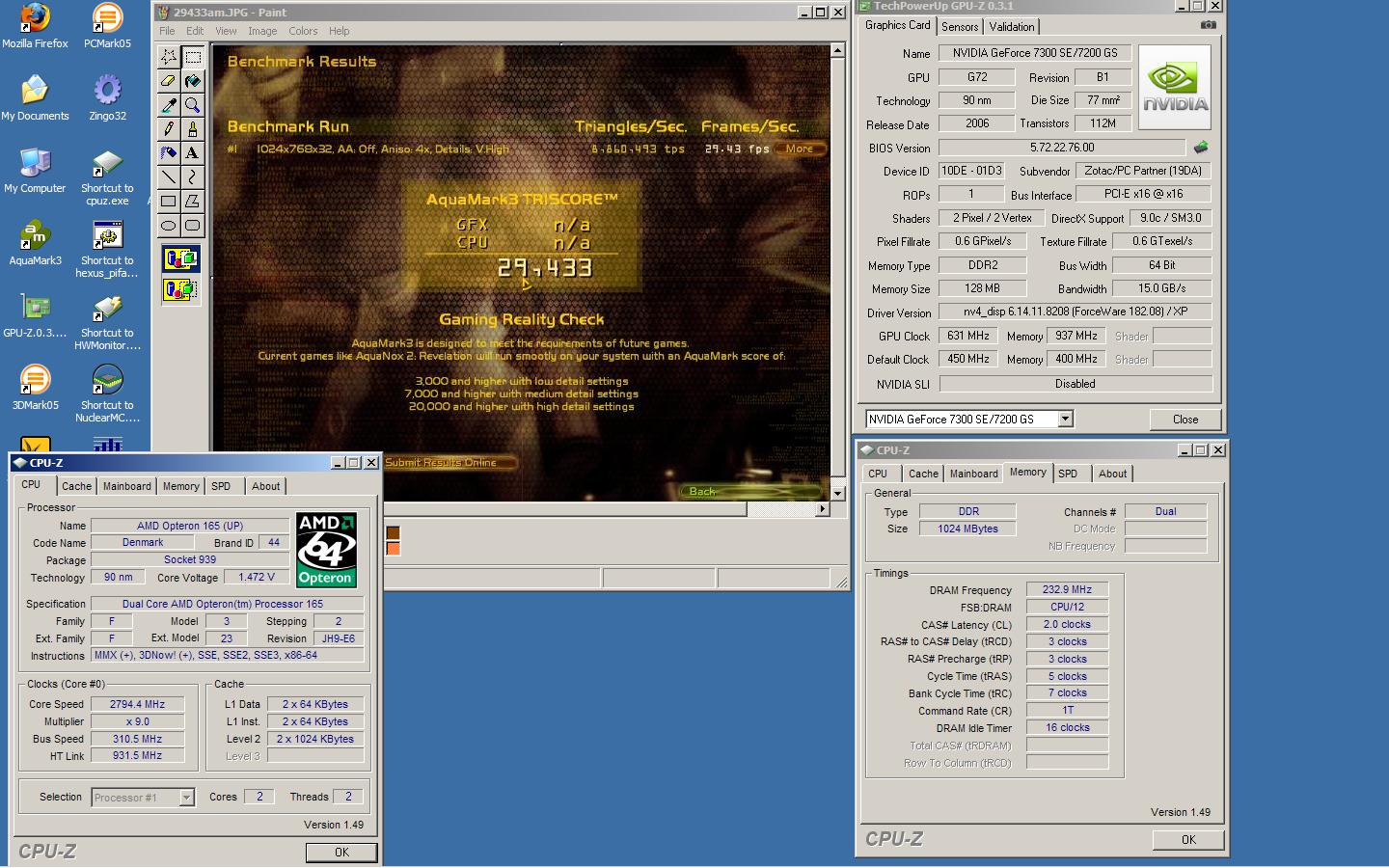The width and height of the screenshot is (1389, 868).
Task: Open CPU tab in right CPU-Z window
Action: click(878, 474)
